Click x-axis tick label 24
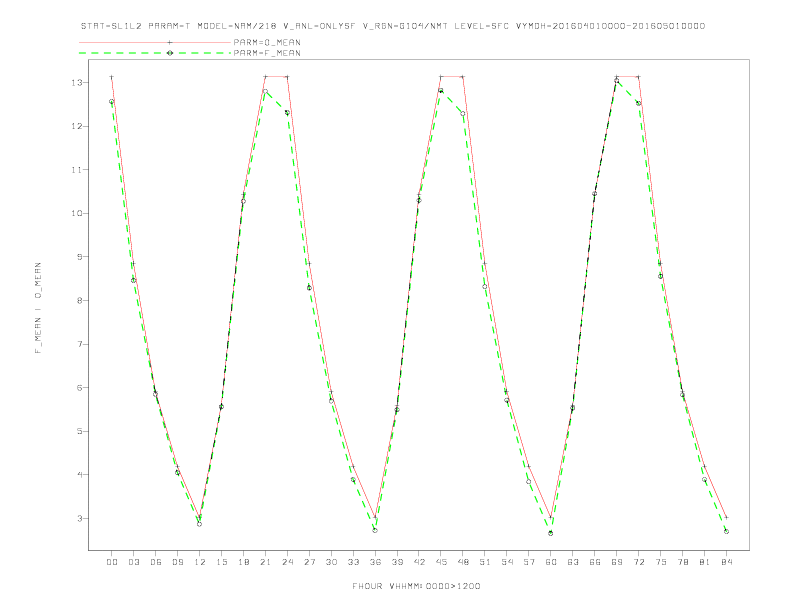The height and width of the screenshot is (612, 792). [287, 562]
